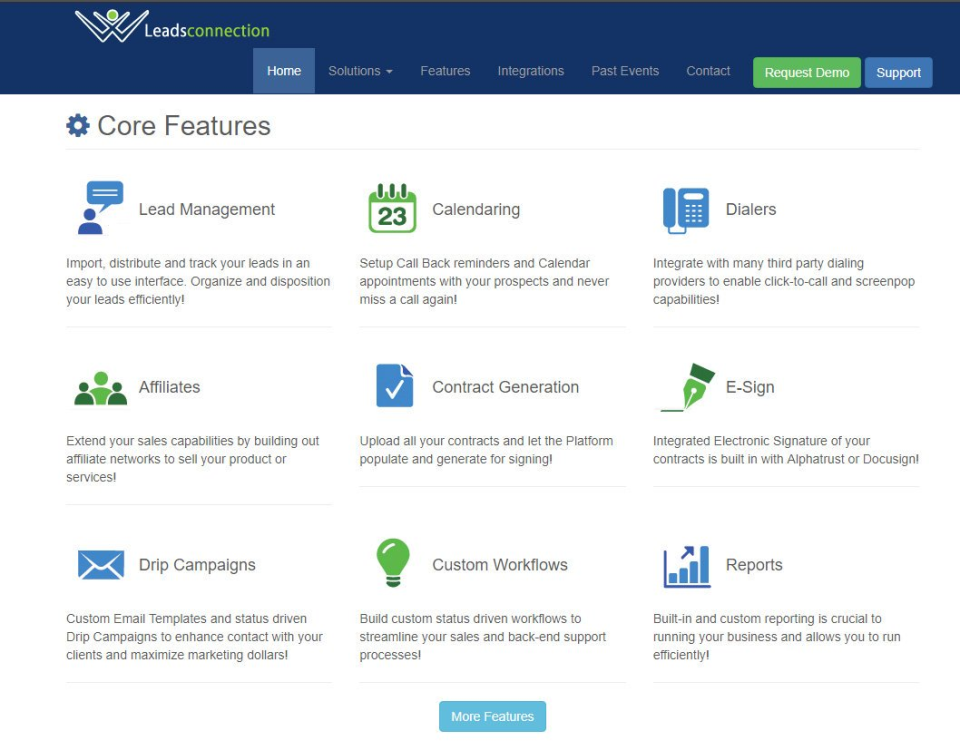
Task: Select the Calendaring calendar icon
Action: click(x=391, y=204)
